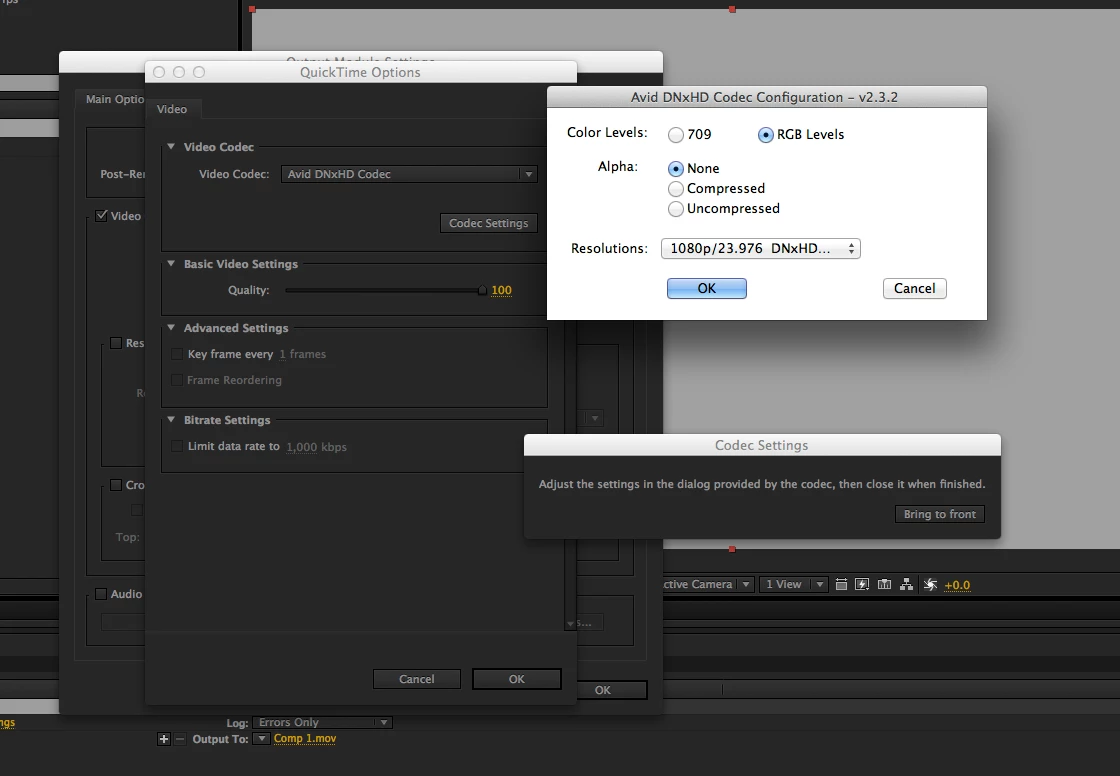Click Reset Exposure aperture icon
Viewport: 1120px width, 776px height.
click(x=930, y=585)
